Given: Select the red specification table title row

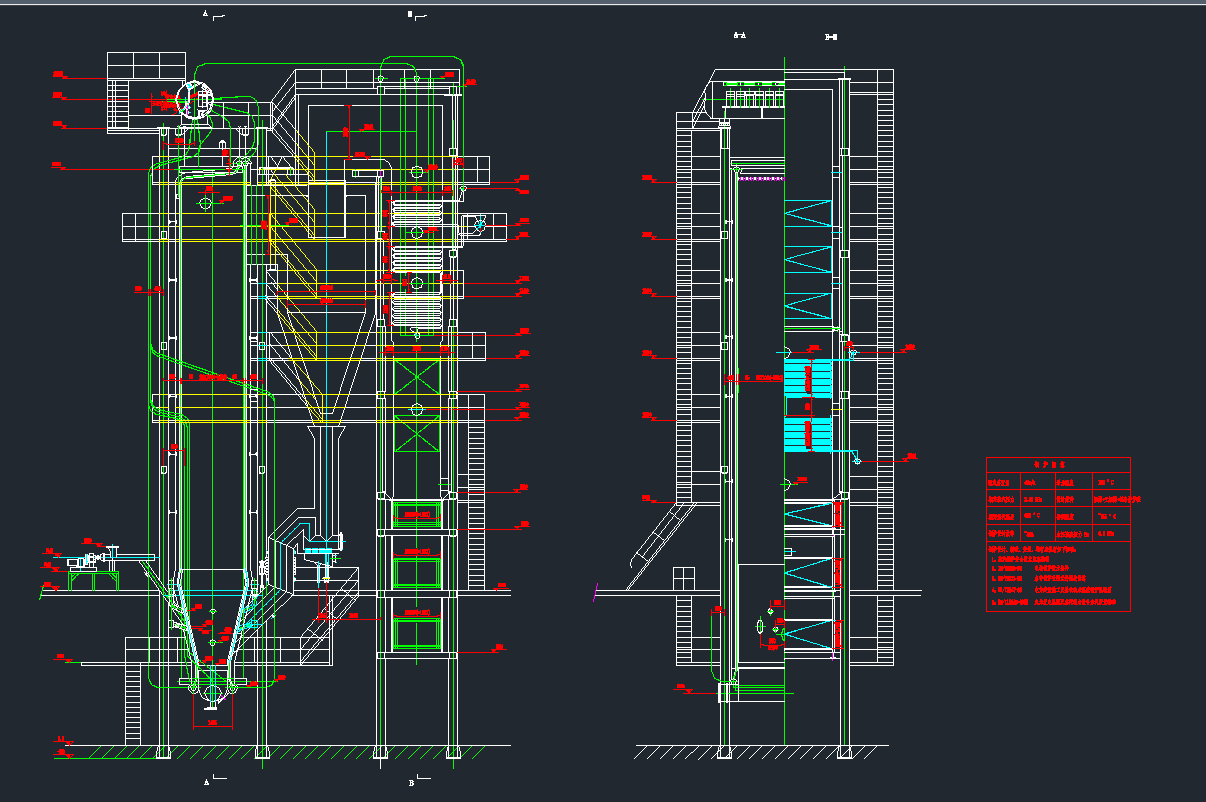Looking at the screenshot, I should coord(1058,465).
